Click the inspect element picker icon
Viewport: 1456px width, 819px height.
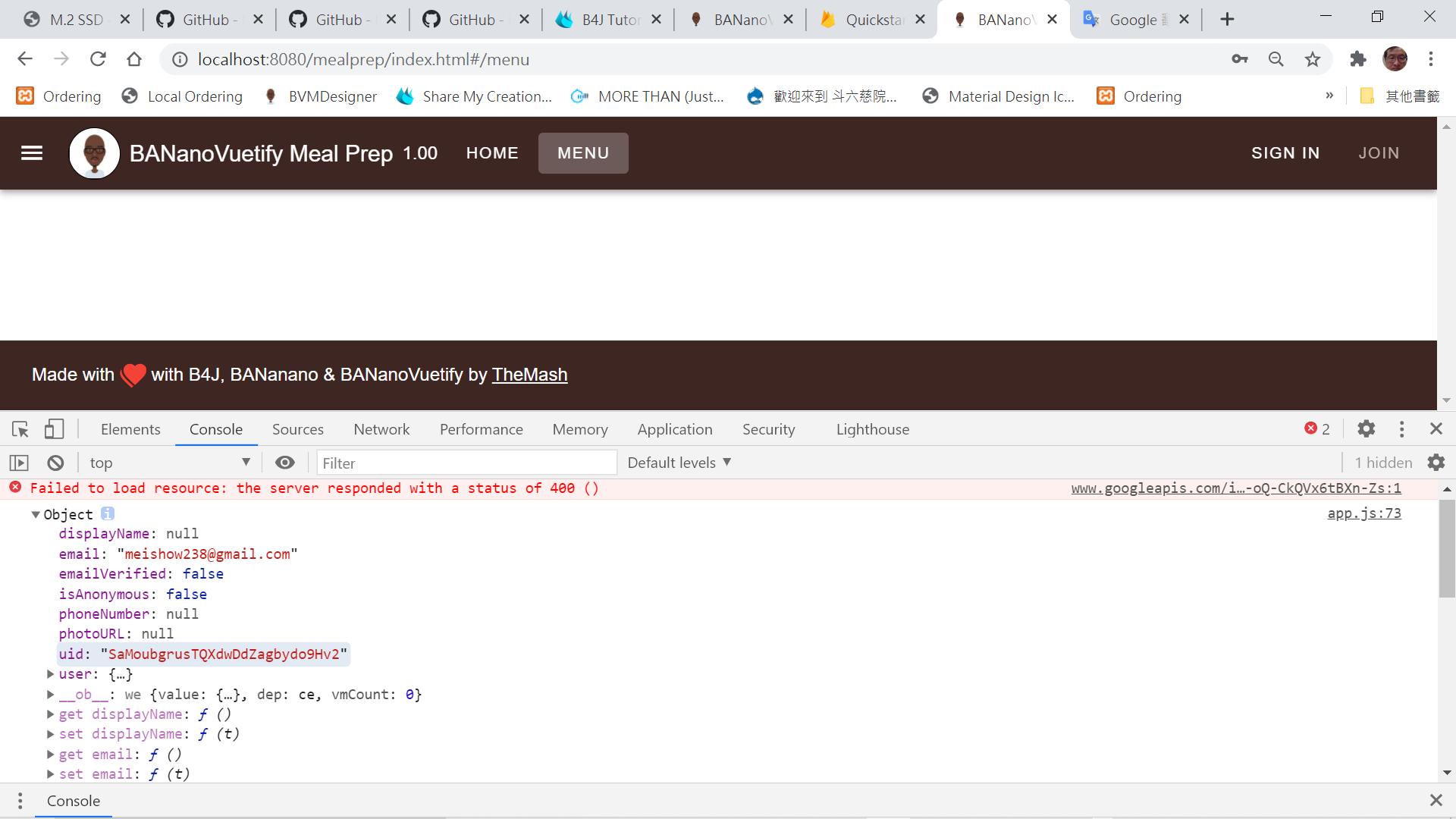20,429
